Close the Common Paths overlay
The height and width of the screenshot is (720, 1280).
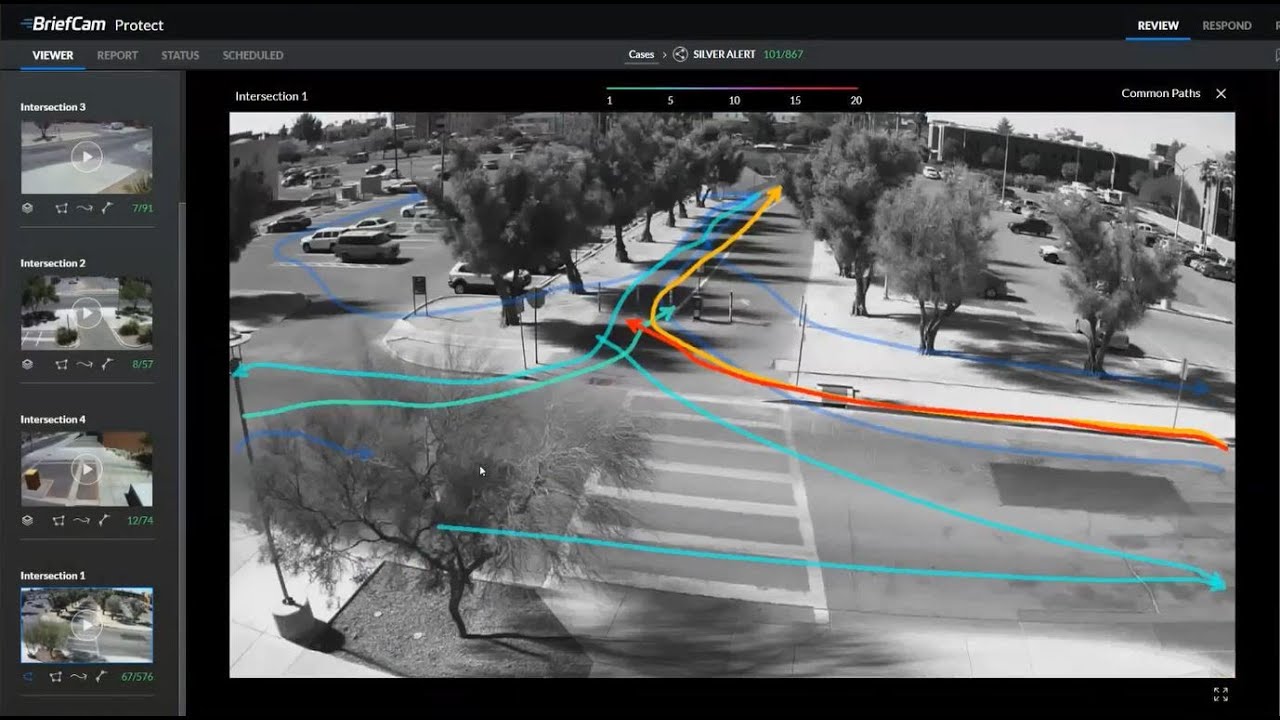pos(1221,93)
